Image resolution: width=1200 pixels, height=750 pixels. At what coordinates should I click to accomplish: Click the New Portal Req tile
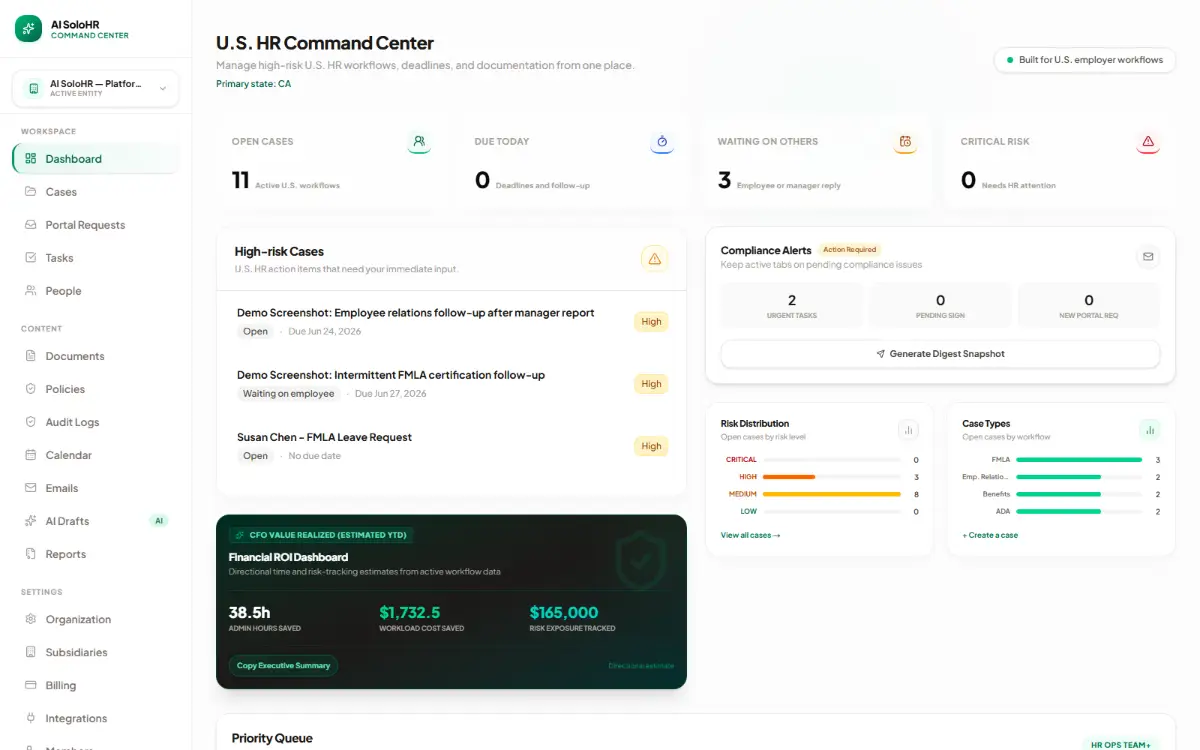coord(1089,305)
